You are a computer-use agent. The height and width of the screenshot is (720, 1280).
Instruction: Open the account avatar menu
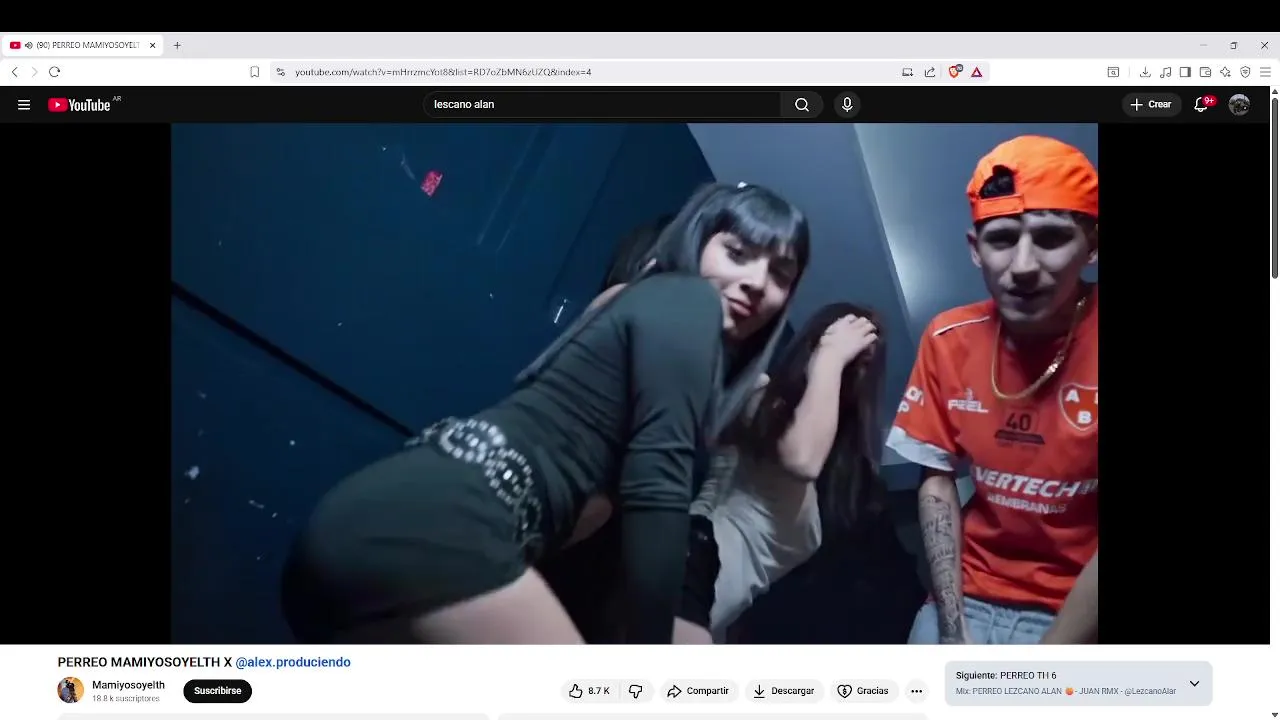pos(1239,104)
